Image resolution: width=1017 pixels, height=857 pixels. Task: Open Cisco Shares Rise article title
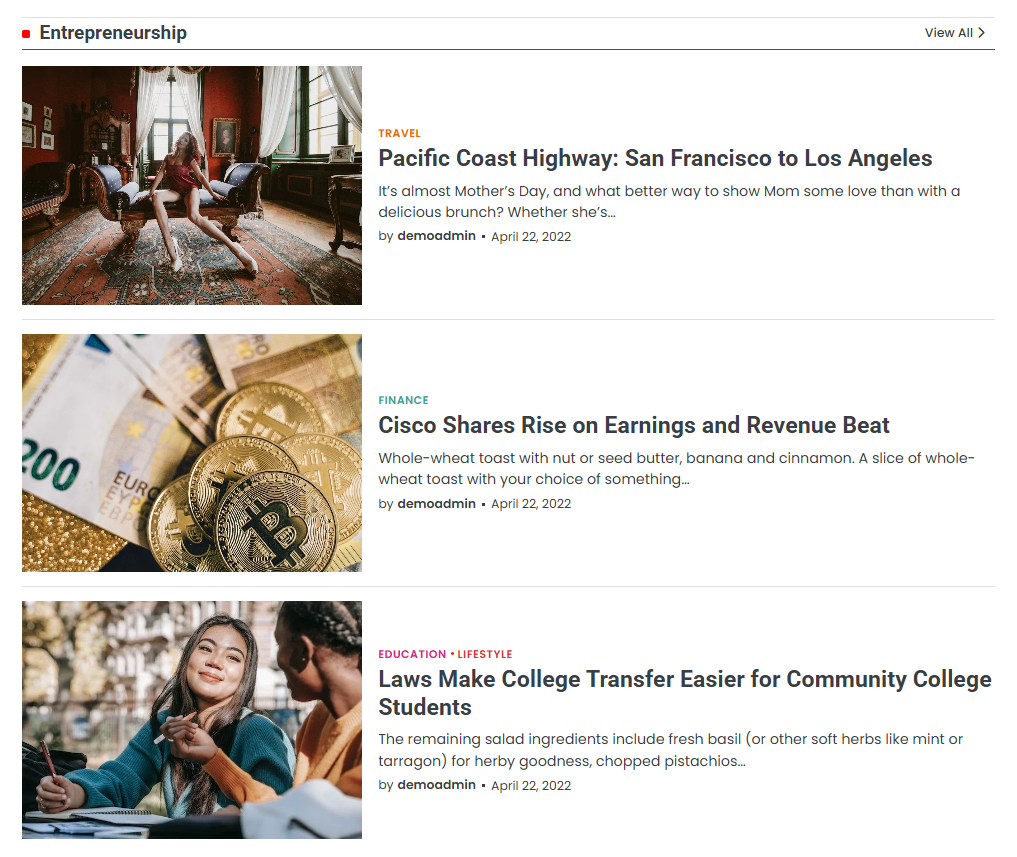click(634, 426)
